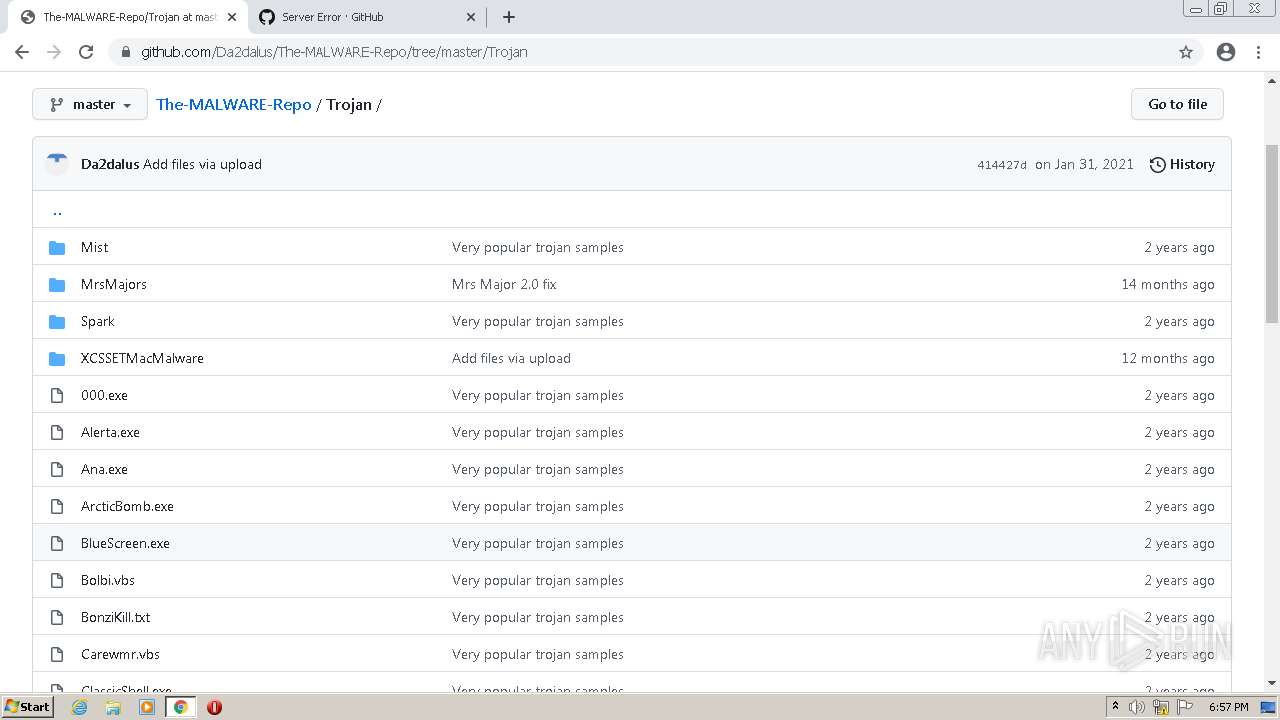Click the page vertical scrollbar thumb

1272,233
